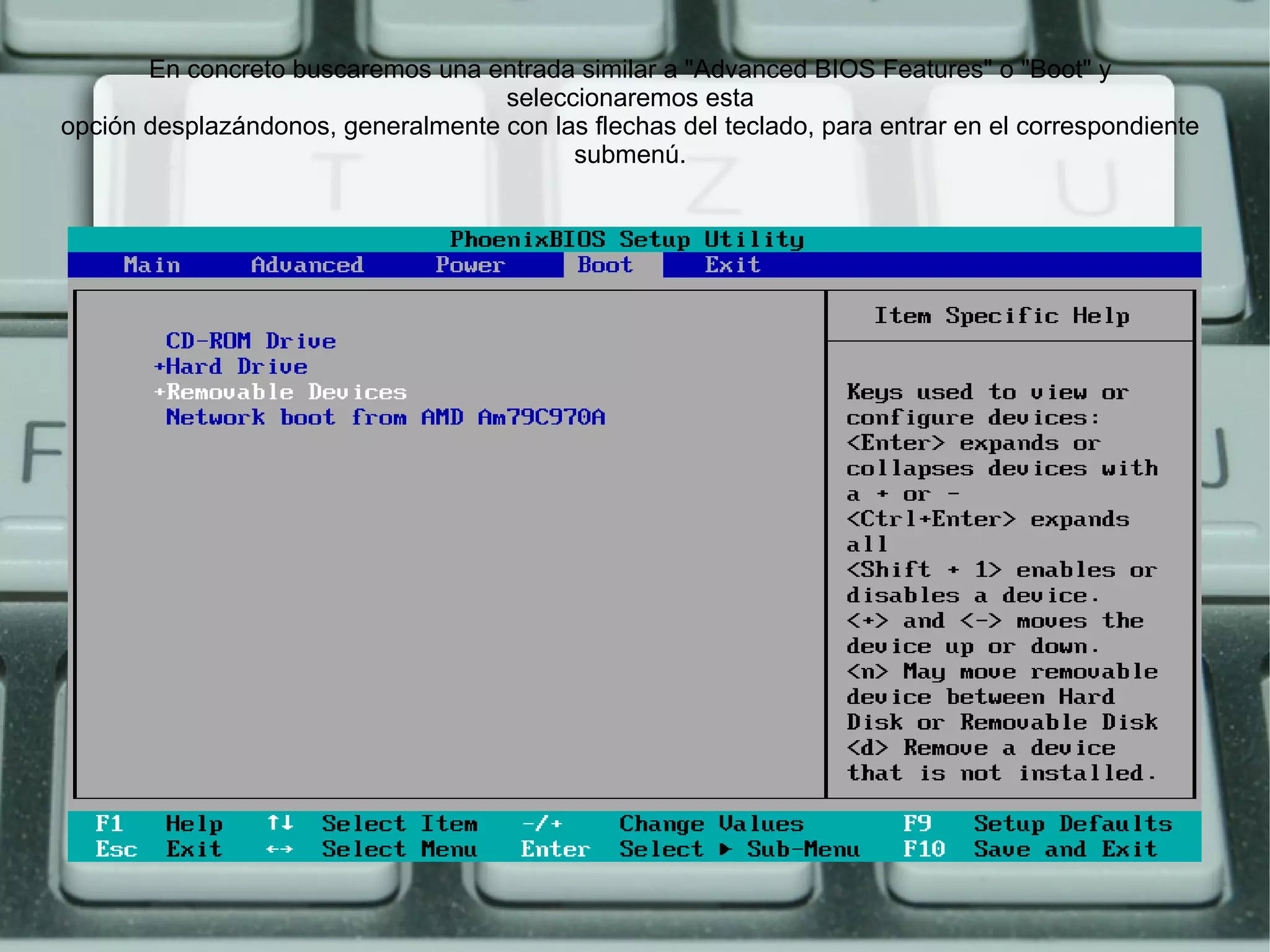Click help text '<Ctrl+Enter> expands all'
This screenshot has height=952, width=1270.
point(988,532)
